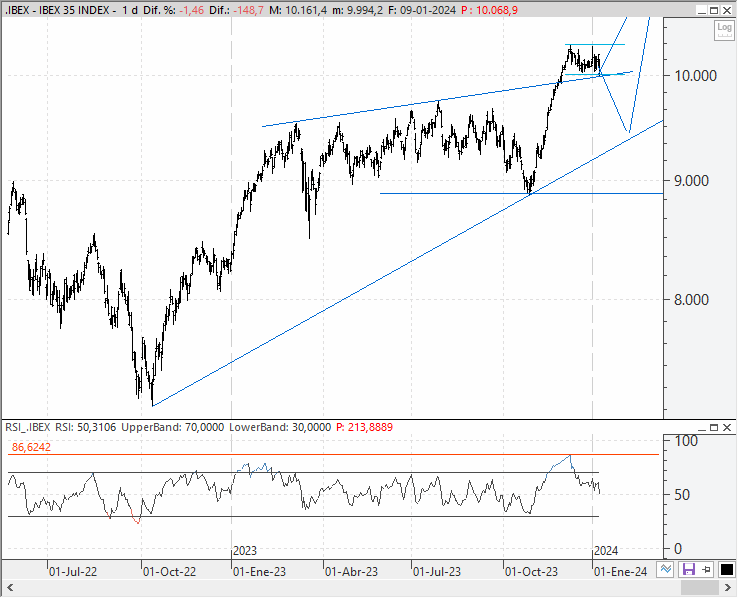Click the '01-Jul-23' date axis label
This screenshot has height=598, width=738.
[437, 572]
